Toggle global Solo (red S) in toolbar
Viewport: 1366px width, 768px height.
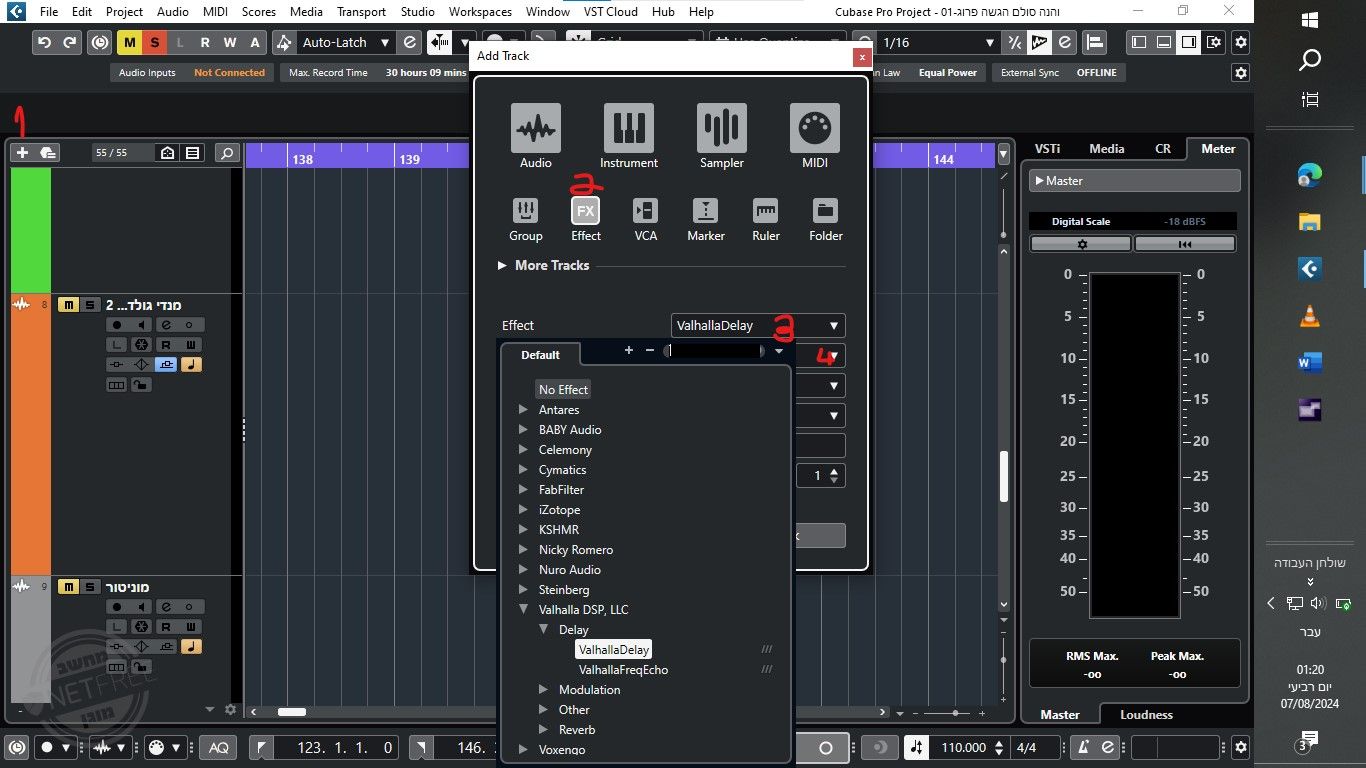[x=154, y=43]
